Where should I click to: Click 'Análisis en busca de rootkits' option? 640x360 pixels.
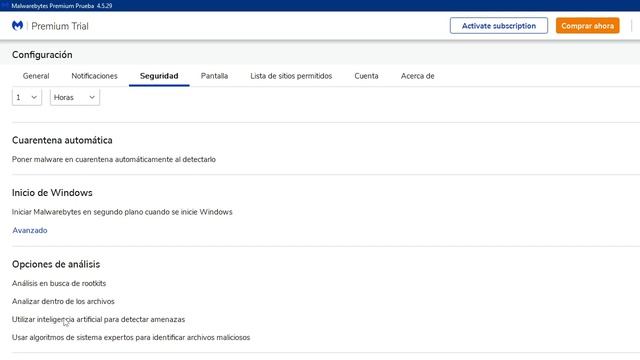pyautogui.click(x=59, y=283)
